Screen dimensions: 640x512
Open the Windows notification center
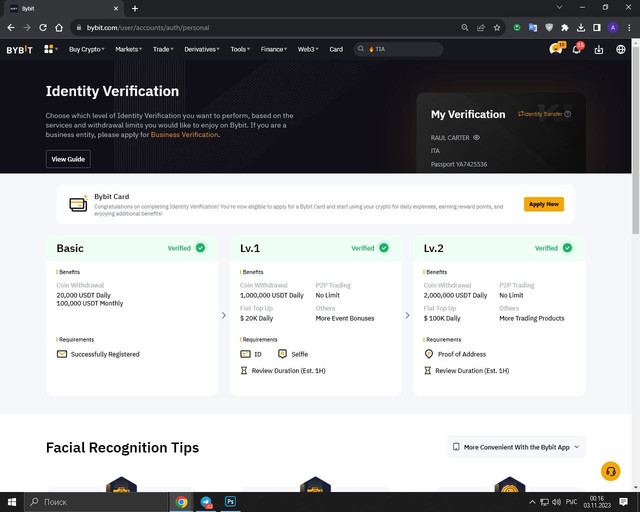(x=623, y=502)
